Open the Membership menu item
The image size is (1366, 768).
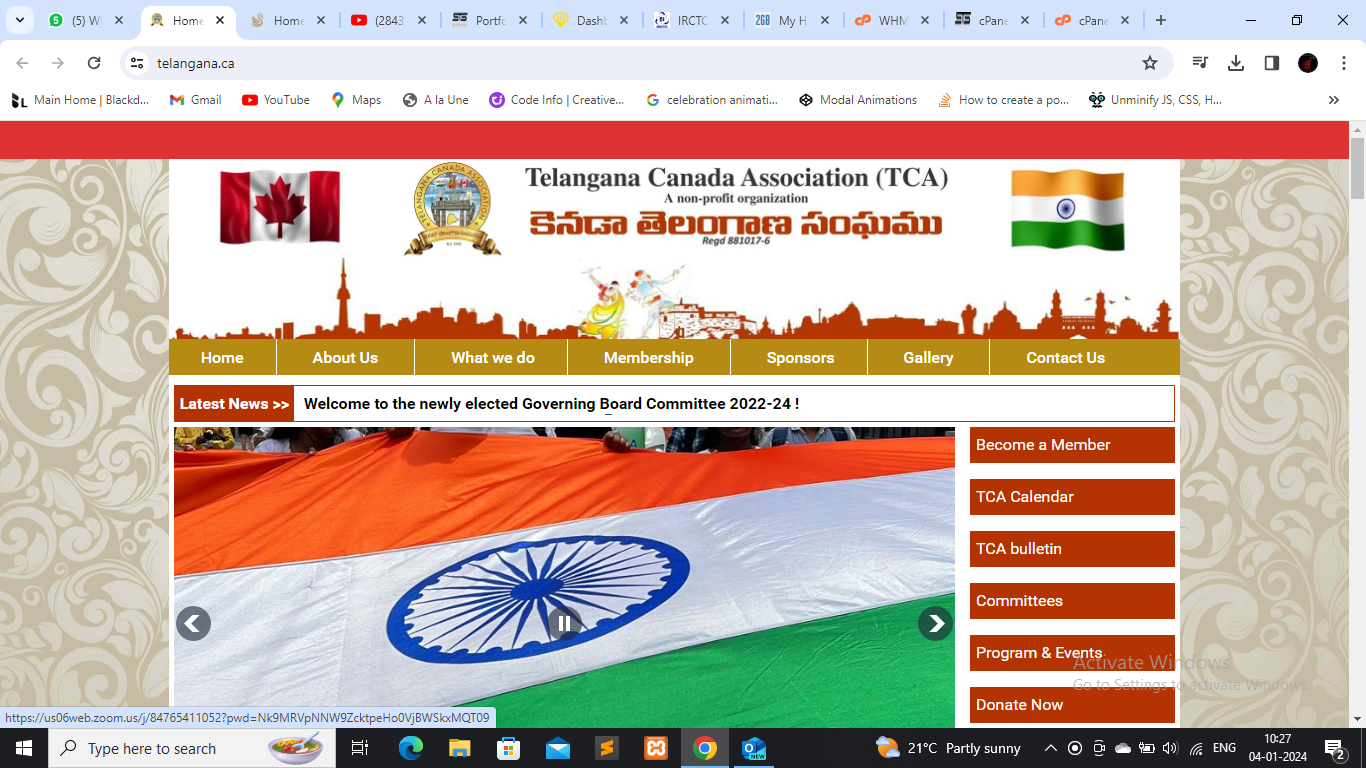[648, 357]
